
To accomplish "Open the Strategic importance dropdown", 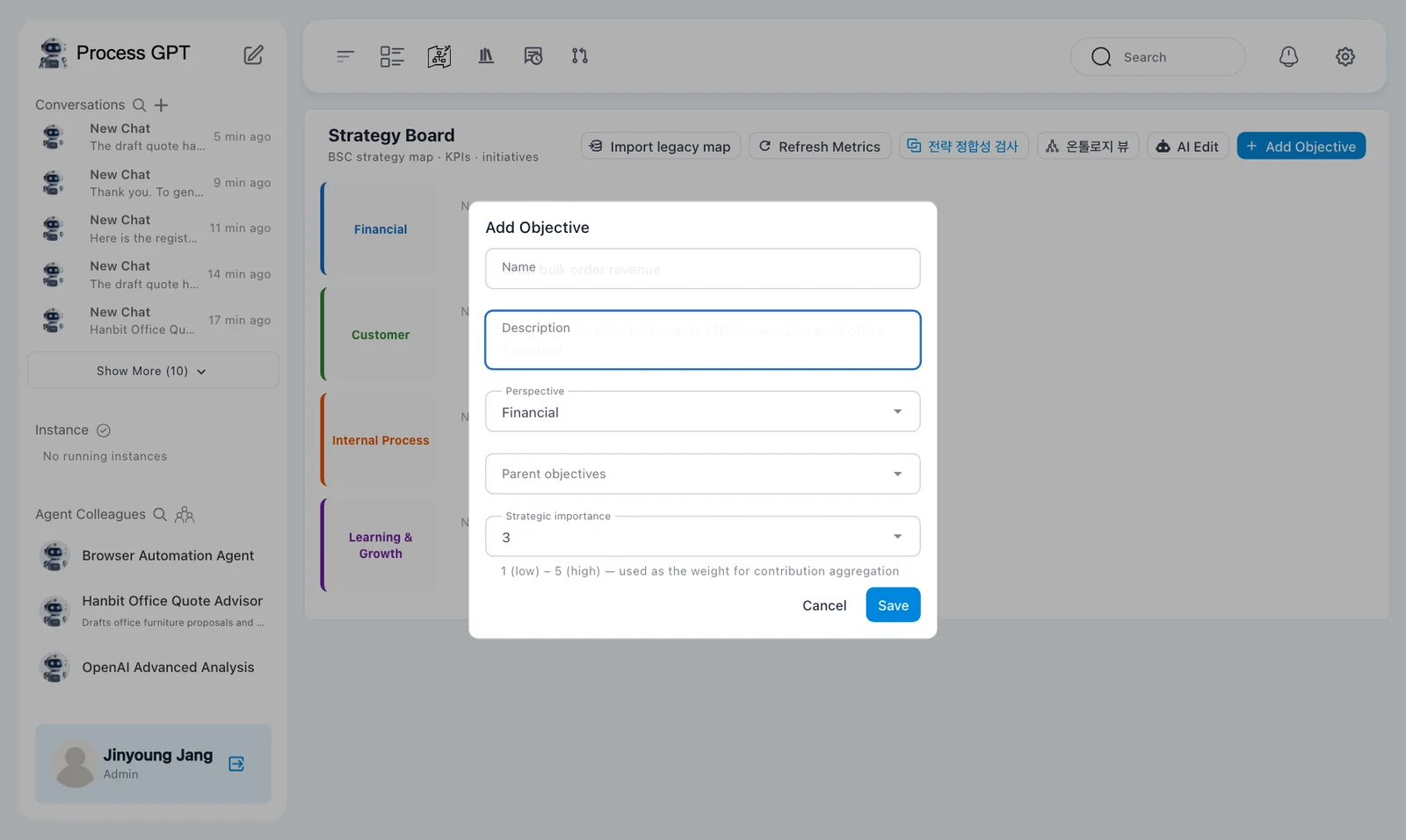I will 703,536.
